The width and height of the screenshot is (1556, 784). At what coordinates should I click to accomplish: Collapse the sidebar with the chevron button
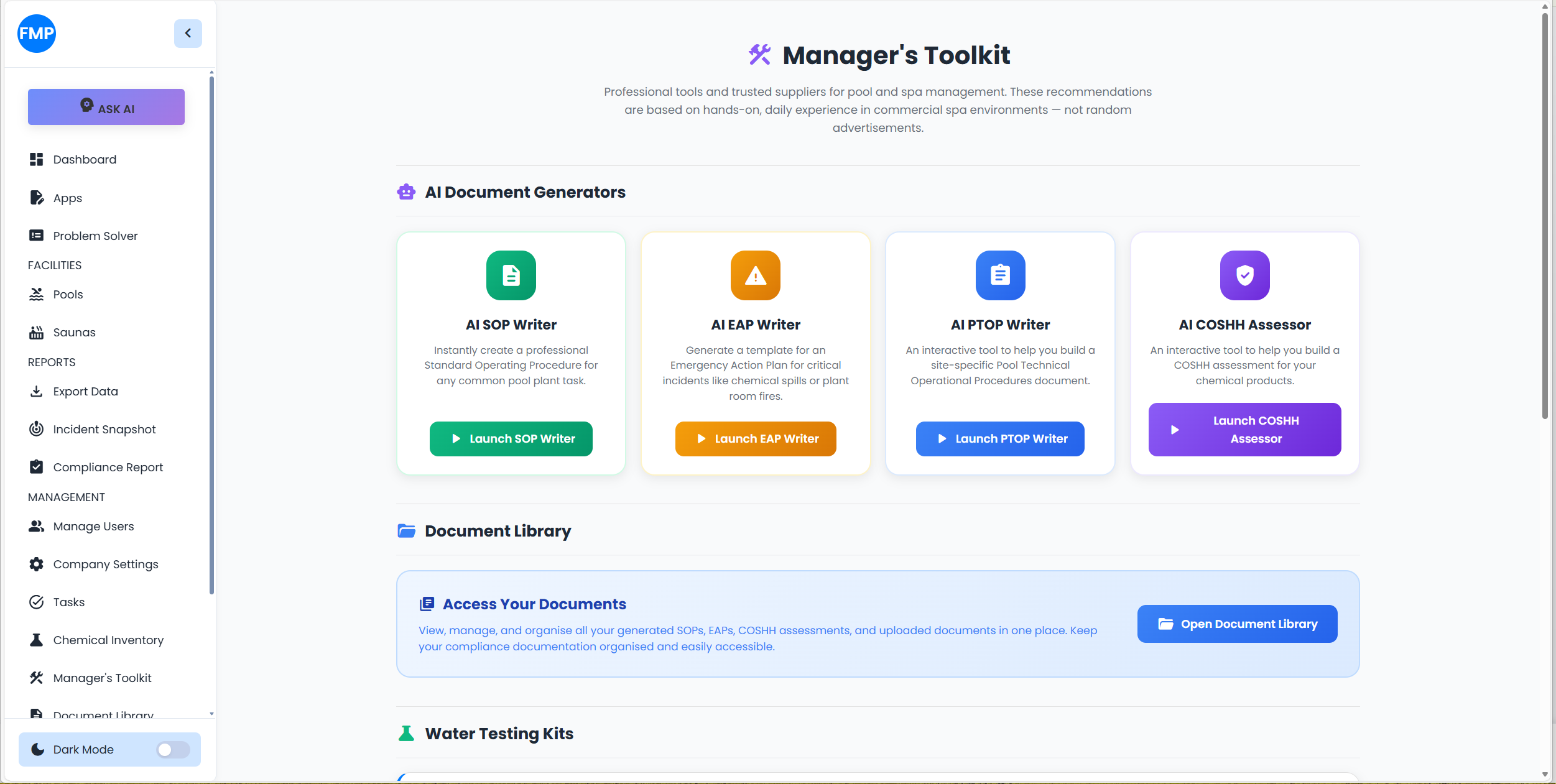pyautogui.click(x=188, y=34)
